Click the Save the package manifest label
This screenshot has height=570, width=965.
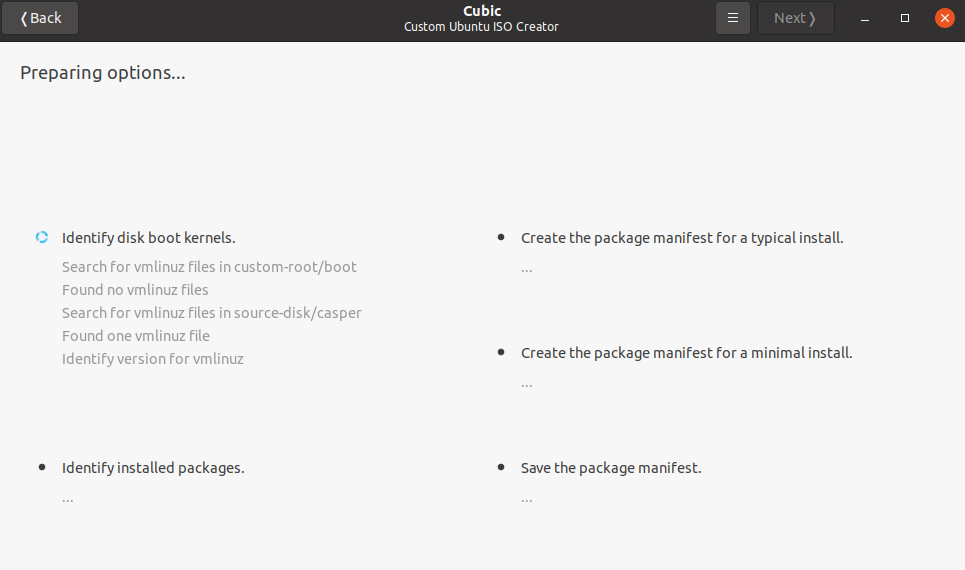[611, 467]
